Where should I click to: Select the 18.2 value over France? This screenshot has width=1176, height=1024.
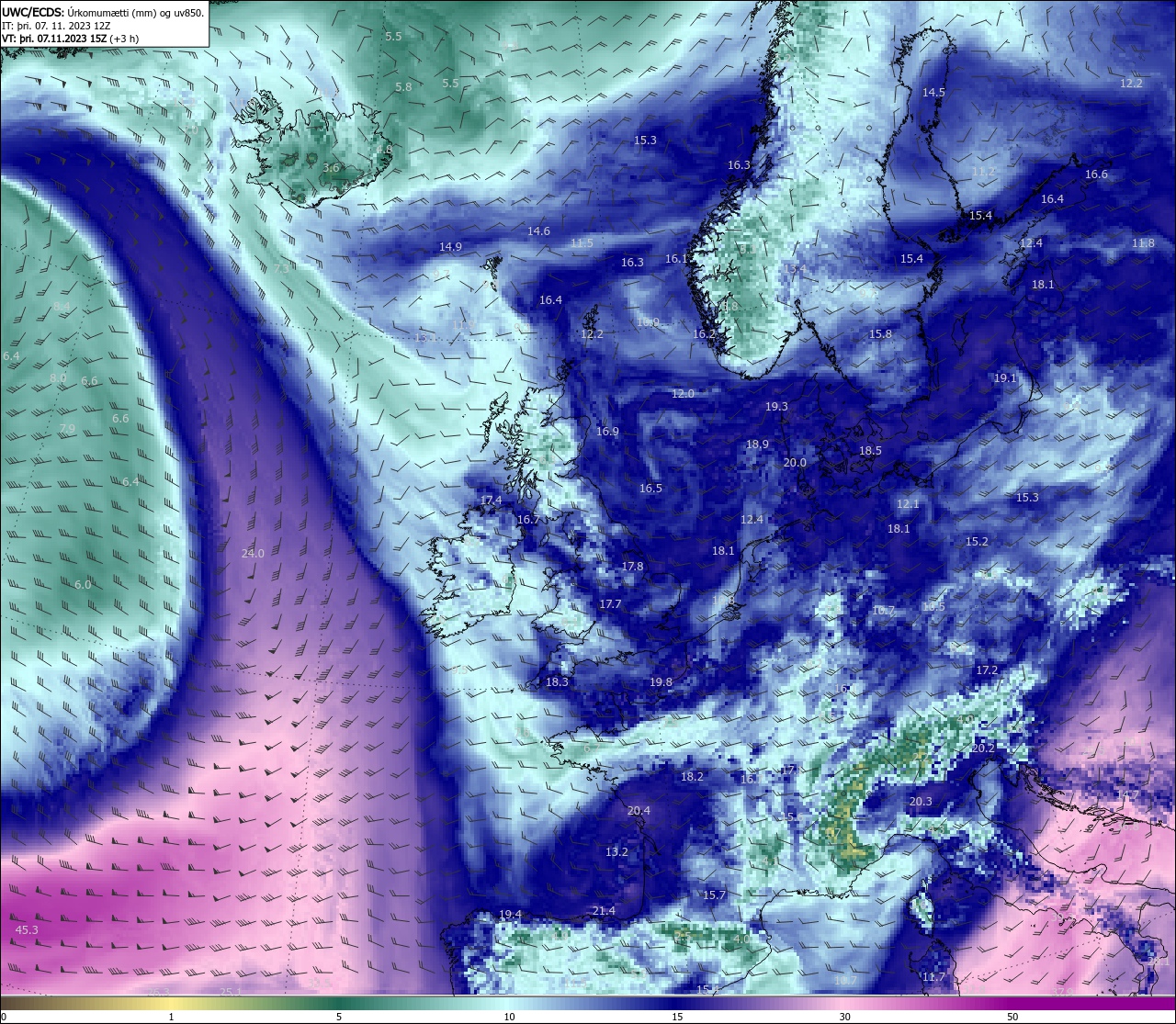[692, 776]
